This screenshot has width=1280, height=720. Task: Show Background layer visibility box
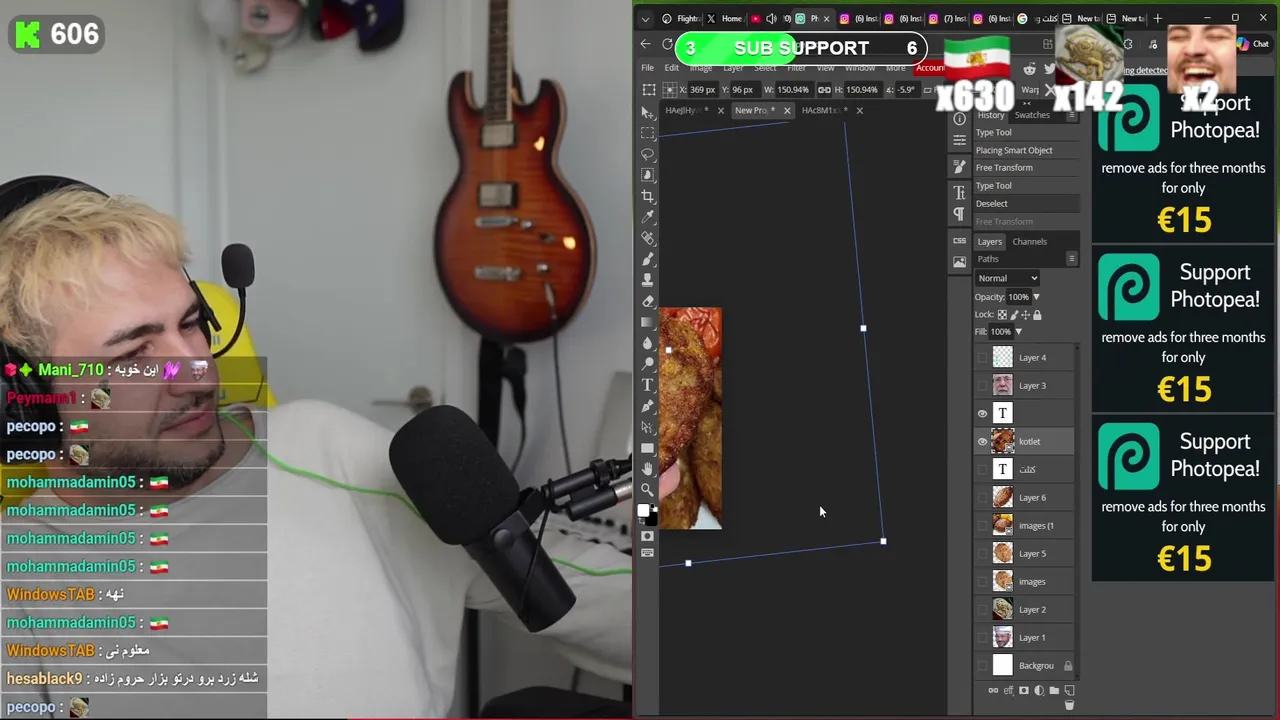982,665
